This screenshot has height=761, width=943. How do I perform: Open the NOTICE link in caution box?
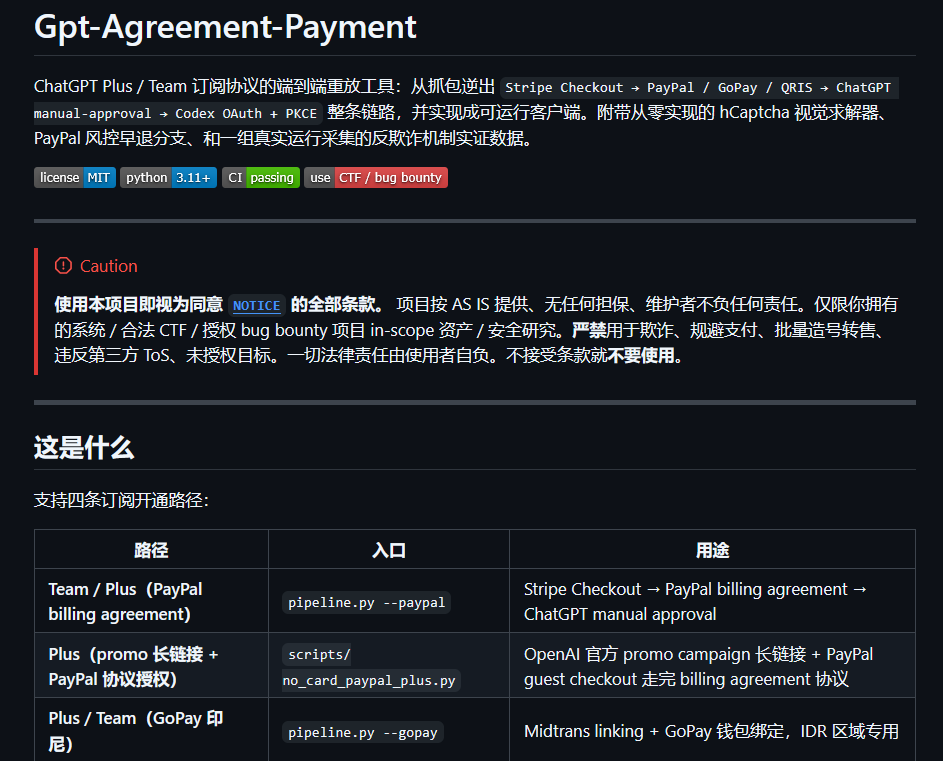point(256,306)
